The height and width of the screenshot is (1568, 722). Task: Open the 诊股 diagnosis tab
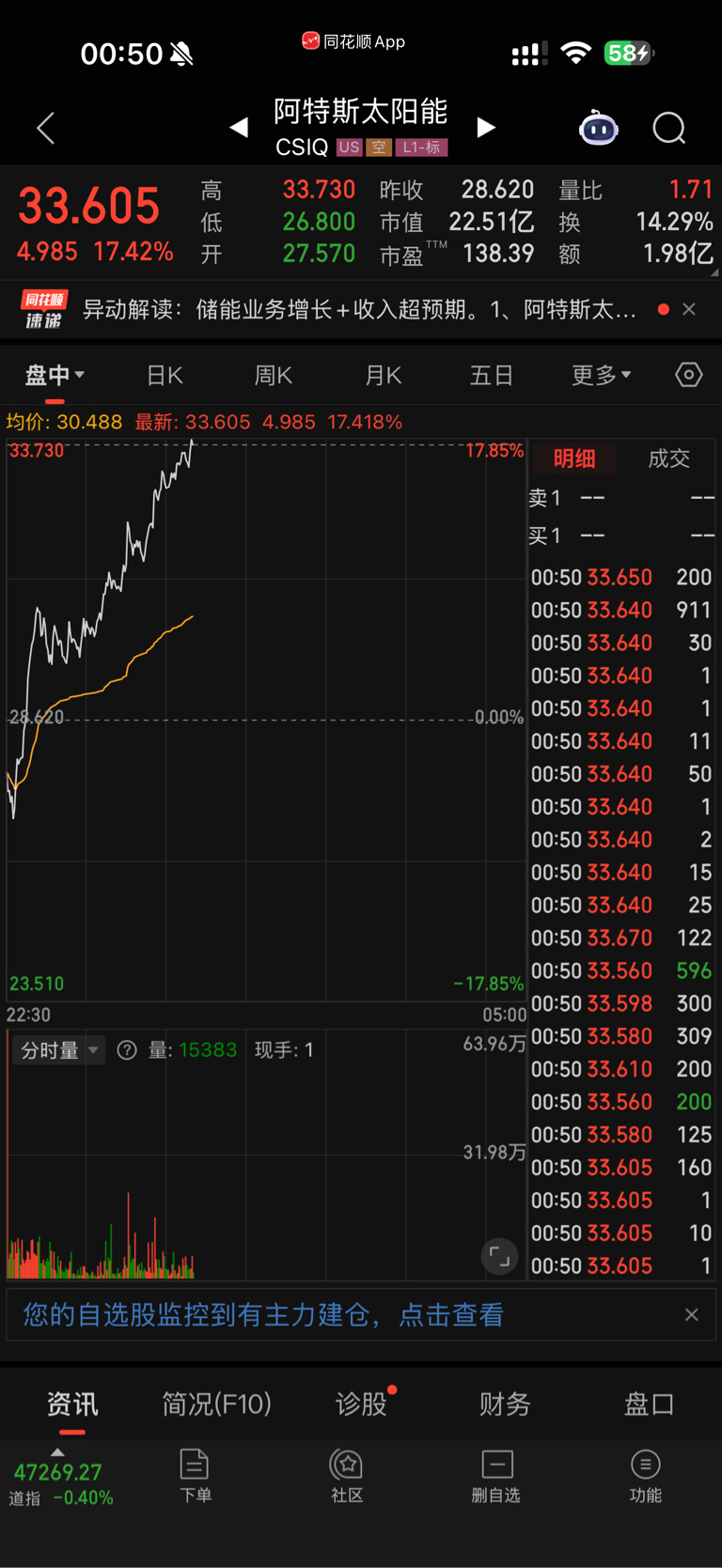(362, 1405)
